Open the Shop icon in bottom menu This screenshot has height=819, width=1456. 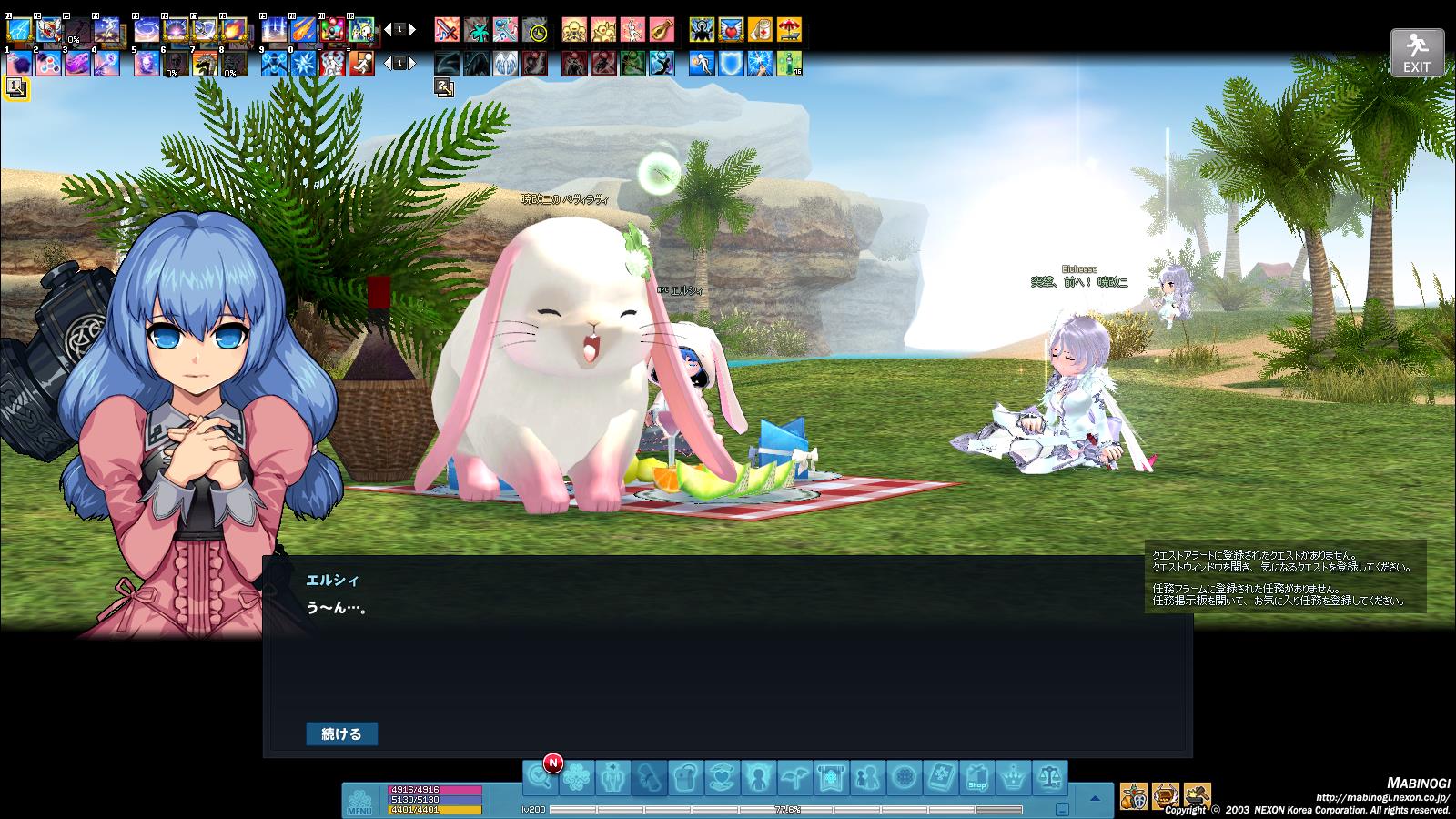click(976, 778)
